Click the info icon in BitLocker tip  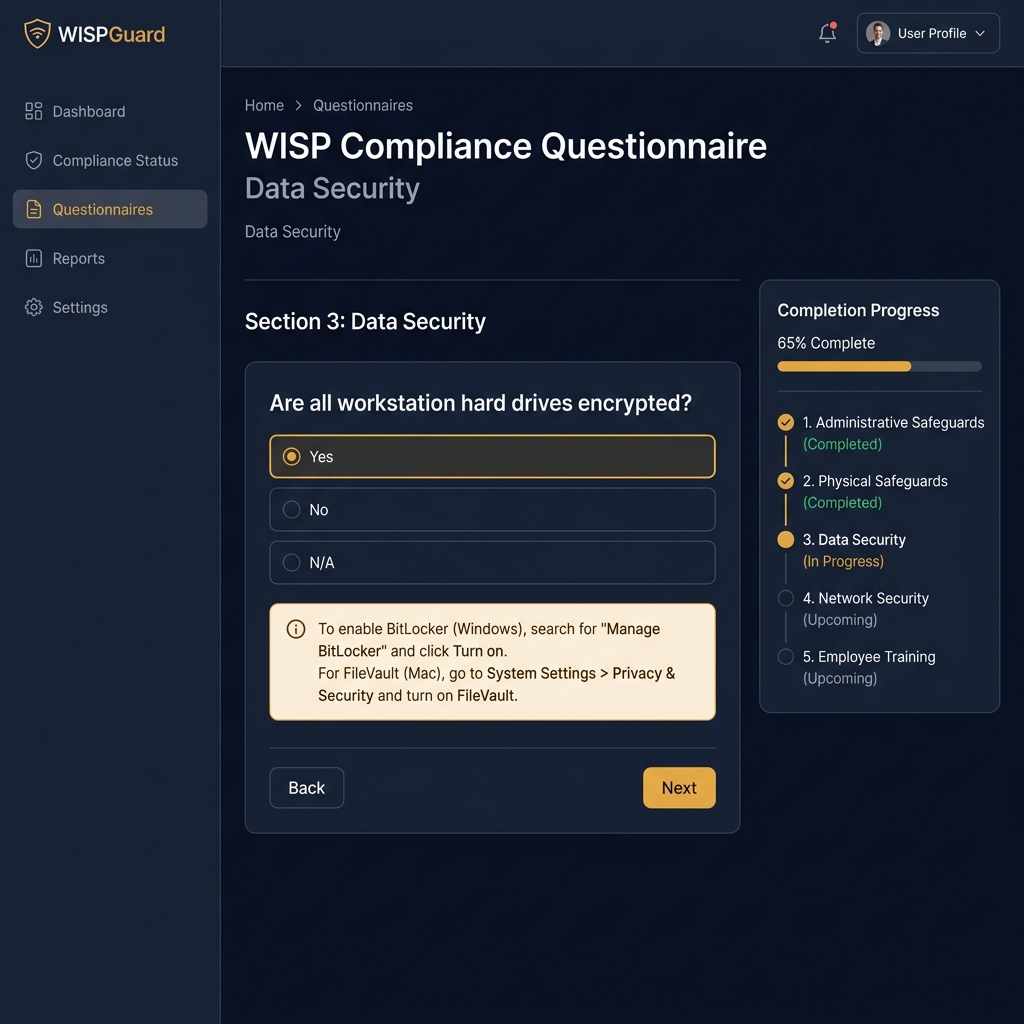296,629
